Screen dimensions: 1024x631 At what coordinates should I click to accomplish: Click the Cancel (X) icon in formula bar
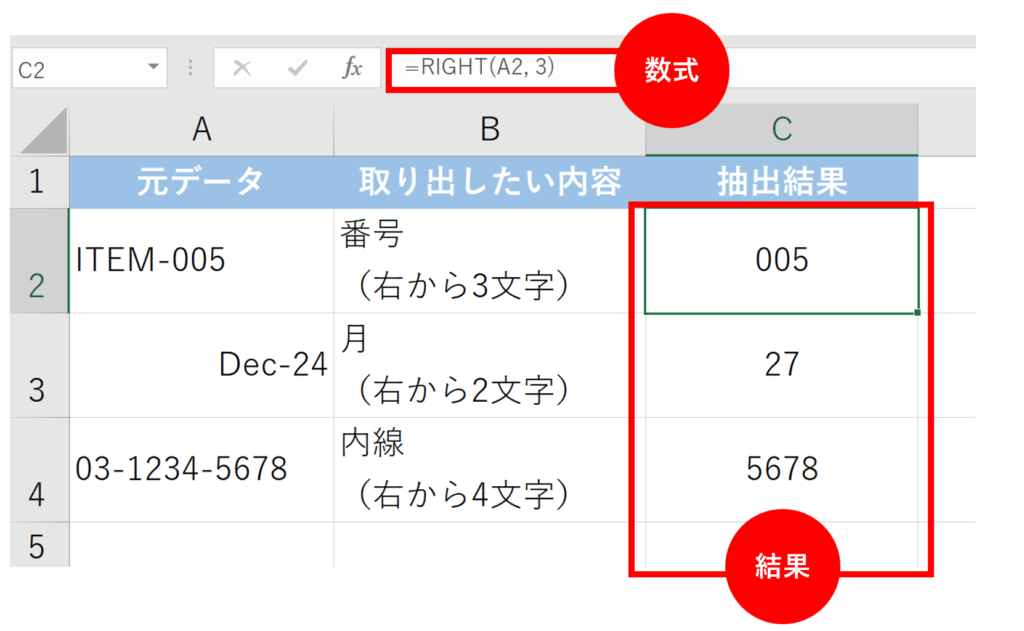[x=241, y=68]
